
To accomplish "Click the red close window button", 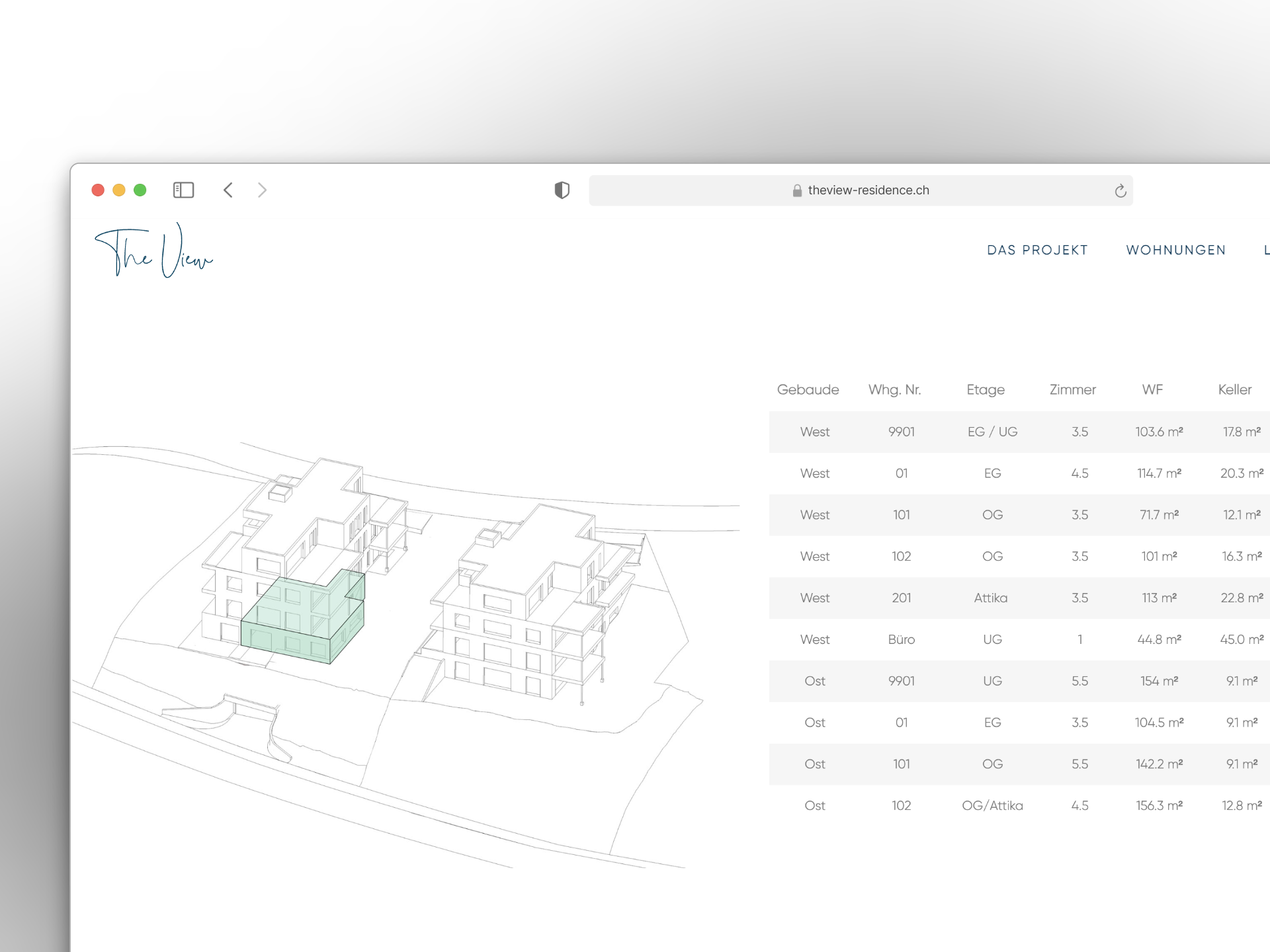I will [x=98, y=190].
